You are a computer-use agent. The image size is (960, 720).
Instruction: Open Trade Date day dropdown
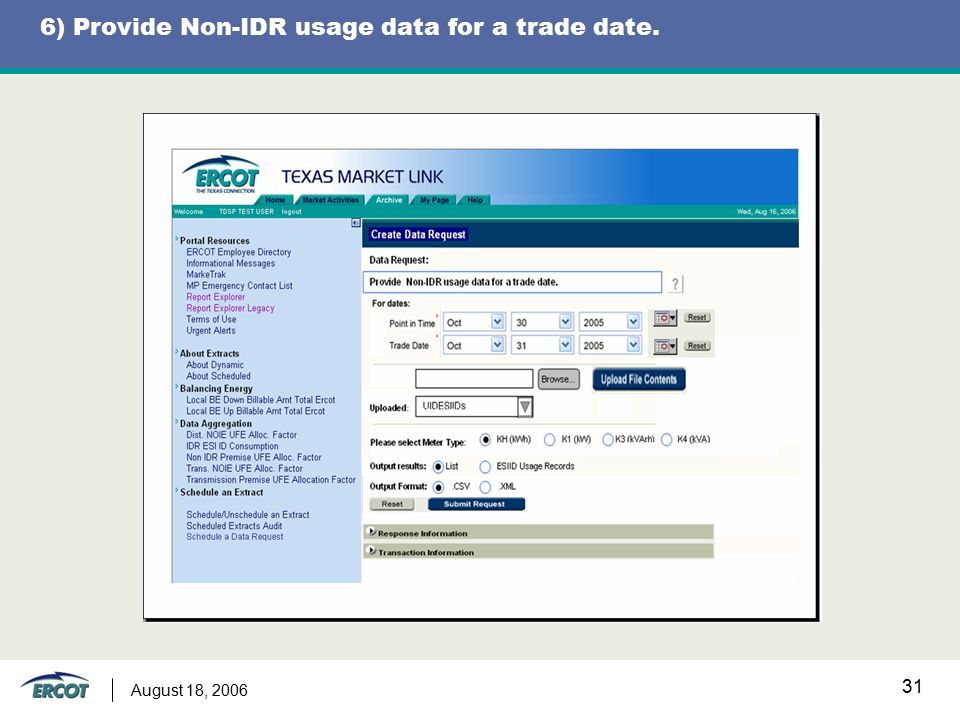pyautogui.click(x=566, y=345)
